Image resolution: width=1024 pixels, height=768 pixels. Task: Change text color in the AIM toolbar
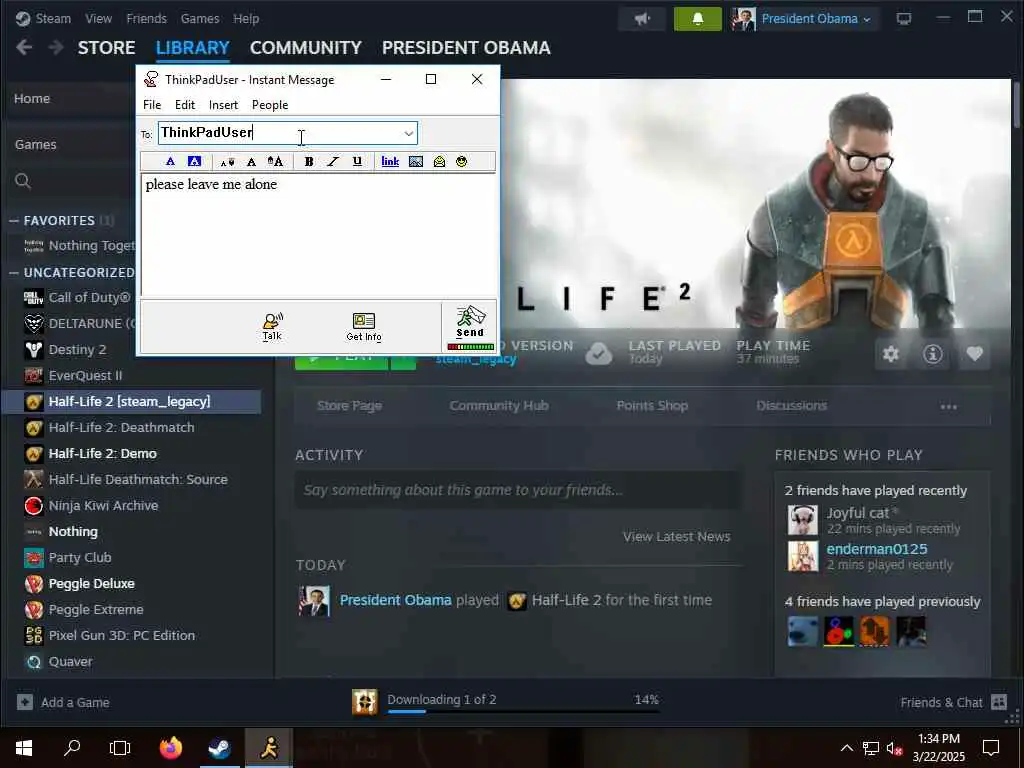coord(170,161)
